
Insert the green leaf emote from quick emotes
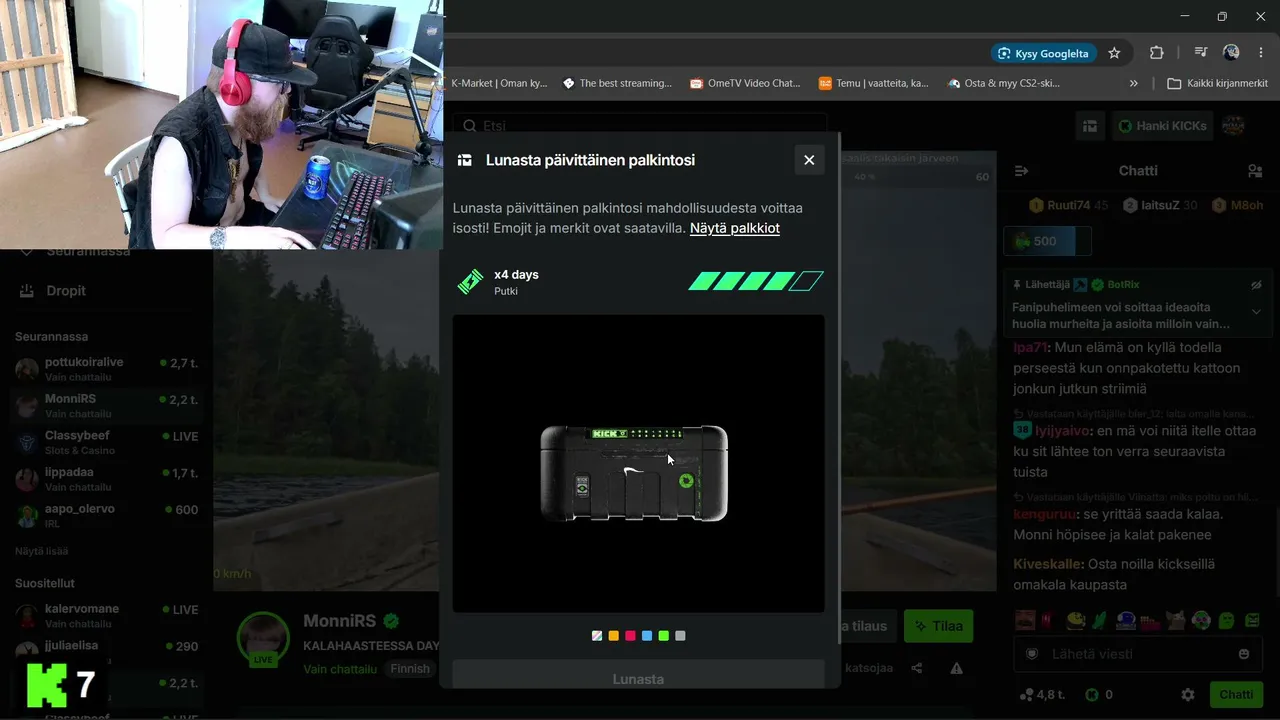[1100, 621]
